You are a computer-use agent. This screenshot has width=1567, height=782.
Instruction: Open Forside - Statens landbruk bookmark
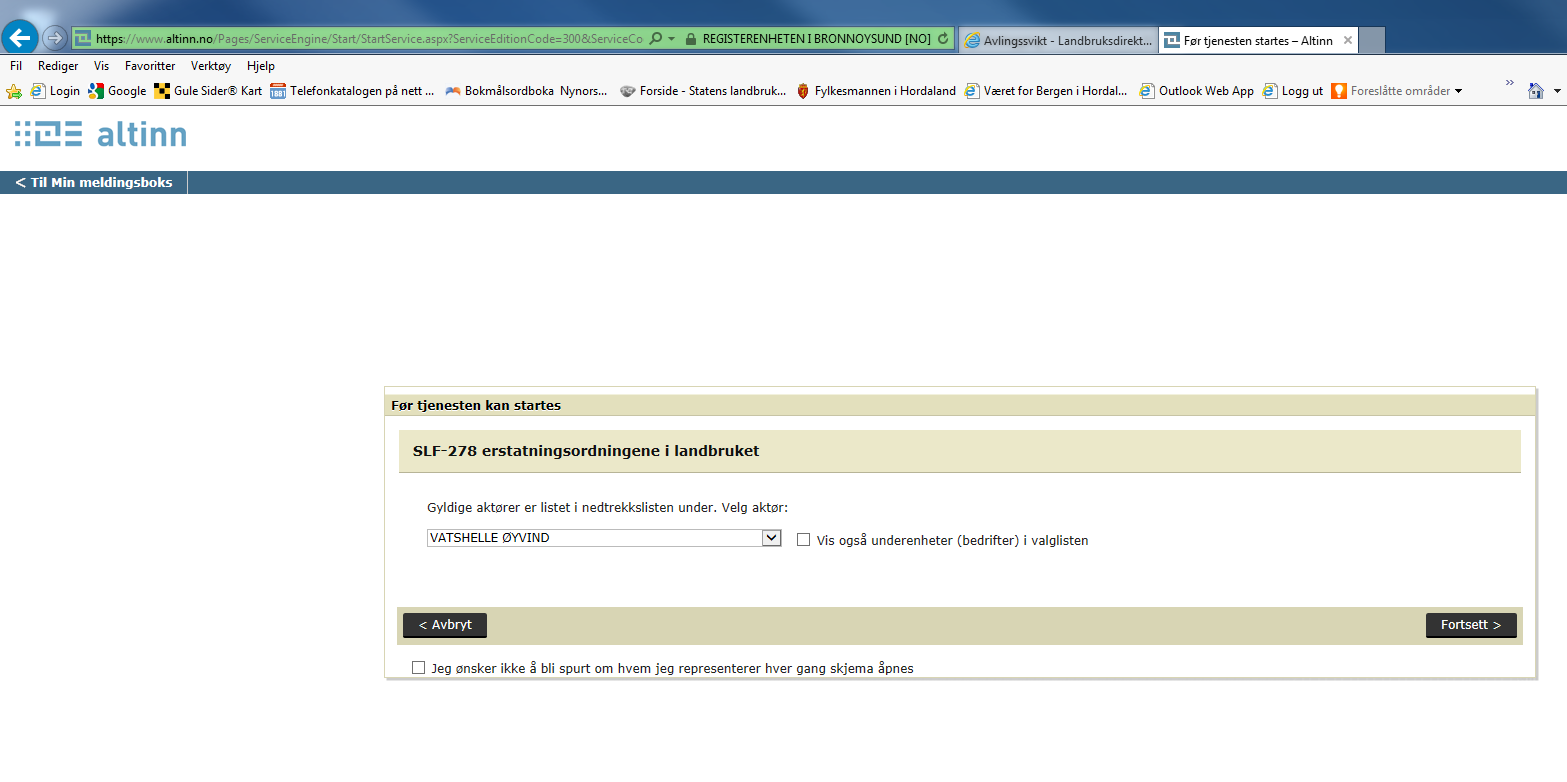(703, 91)
